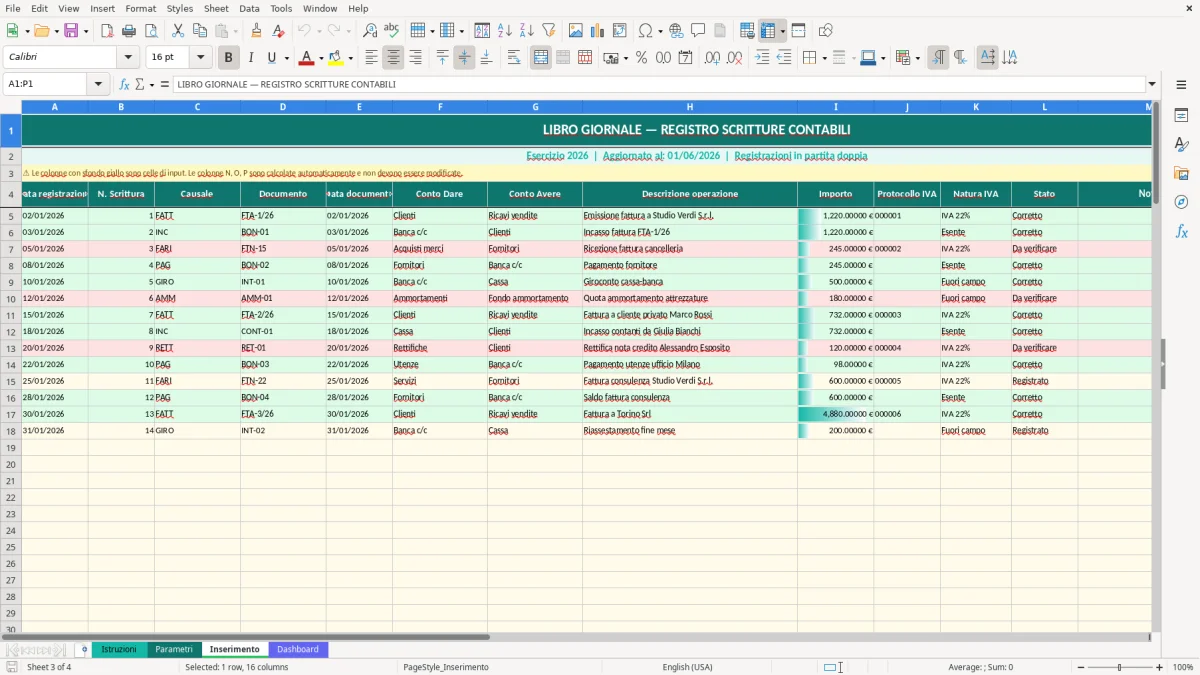
Task: Click the formula input line
Action: [x=659, y=84]
